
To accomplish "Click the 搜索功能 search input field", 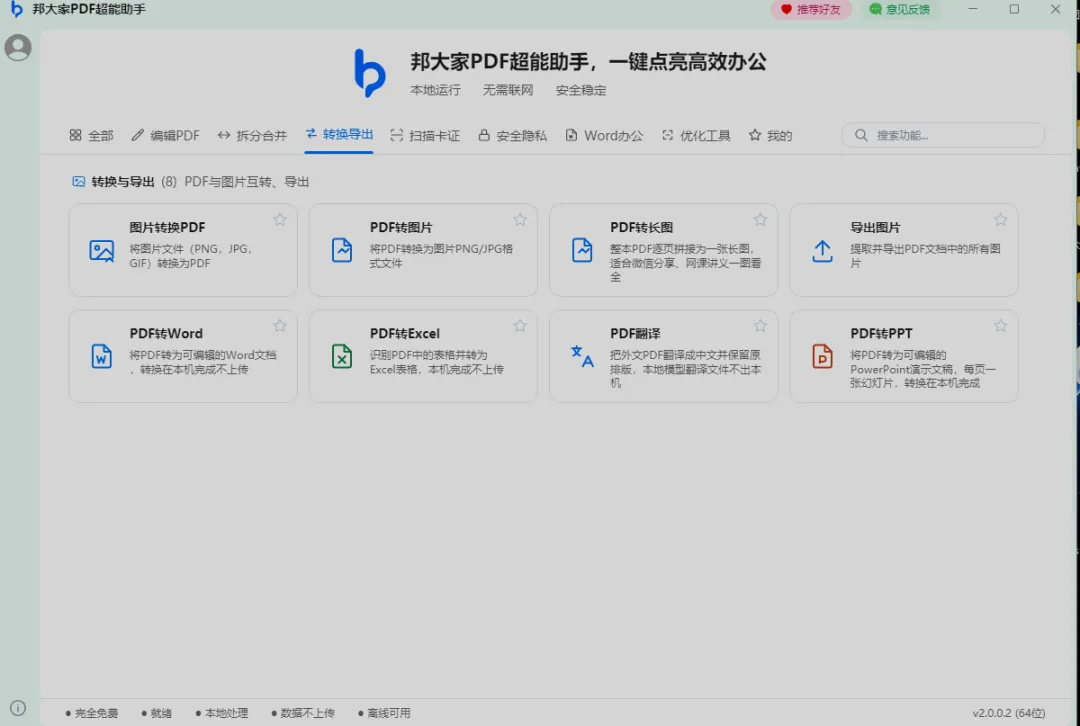I will coord(943,135).
